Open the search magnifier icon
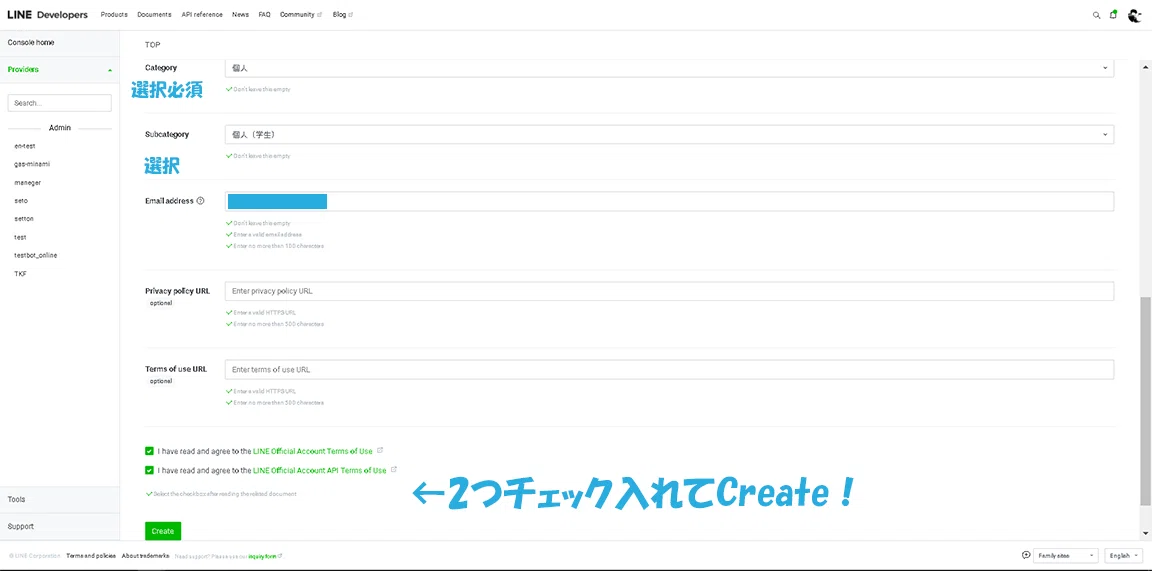 pos(1096,15)
